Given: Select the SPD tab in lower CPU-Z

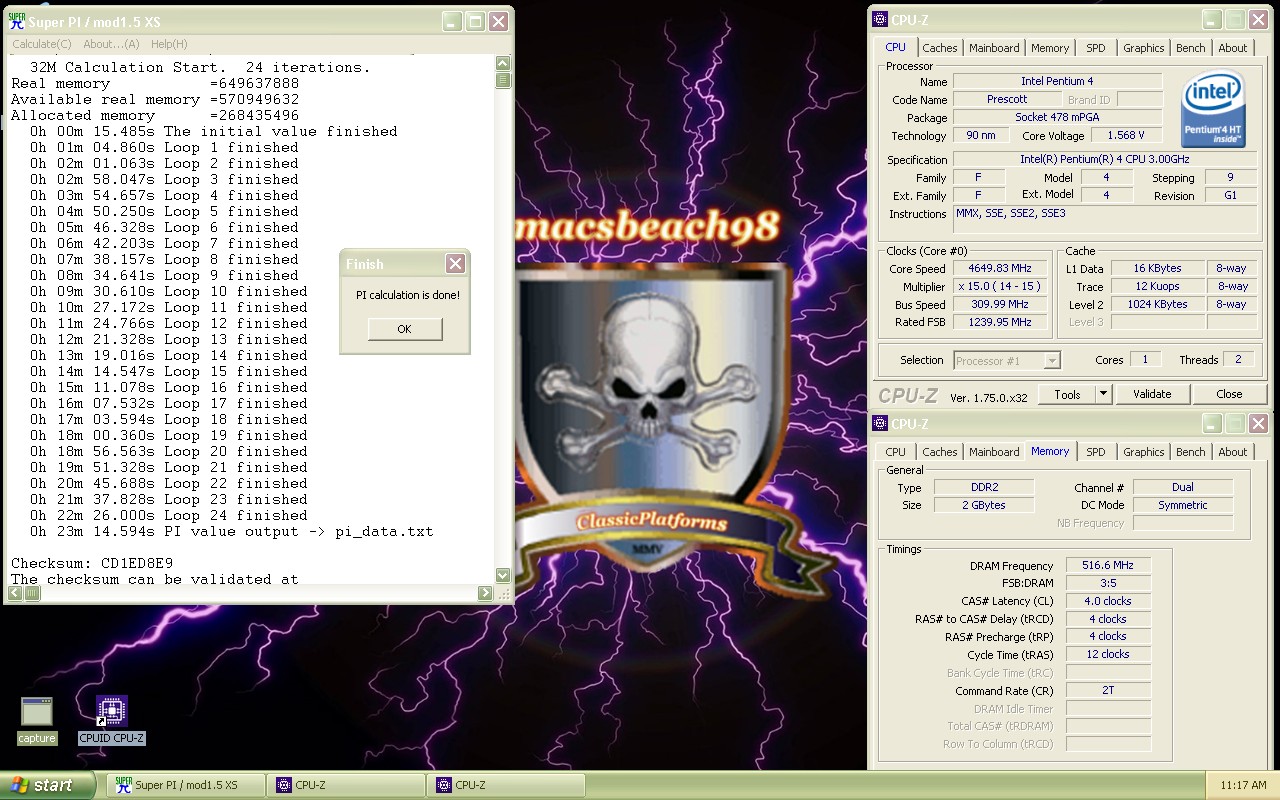Looking at the screenshot, I should (1096, 452).
